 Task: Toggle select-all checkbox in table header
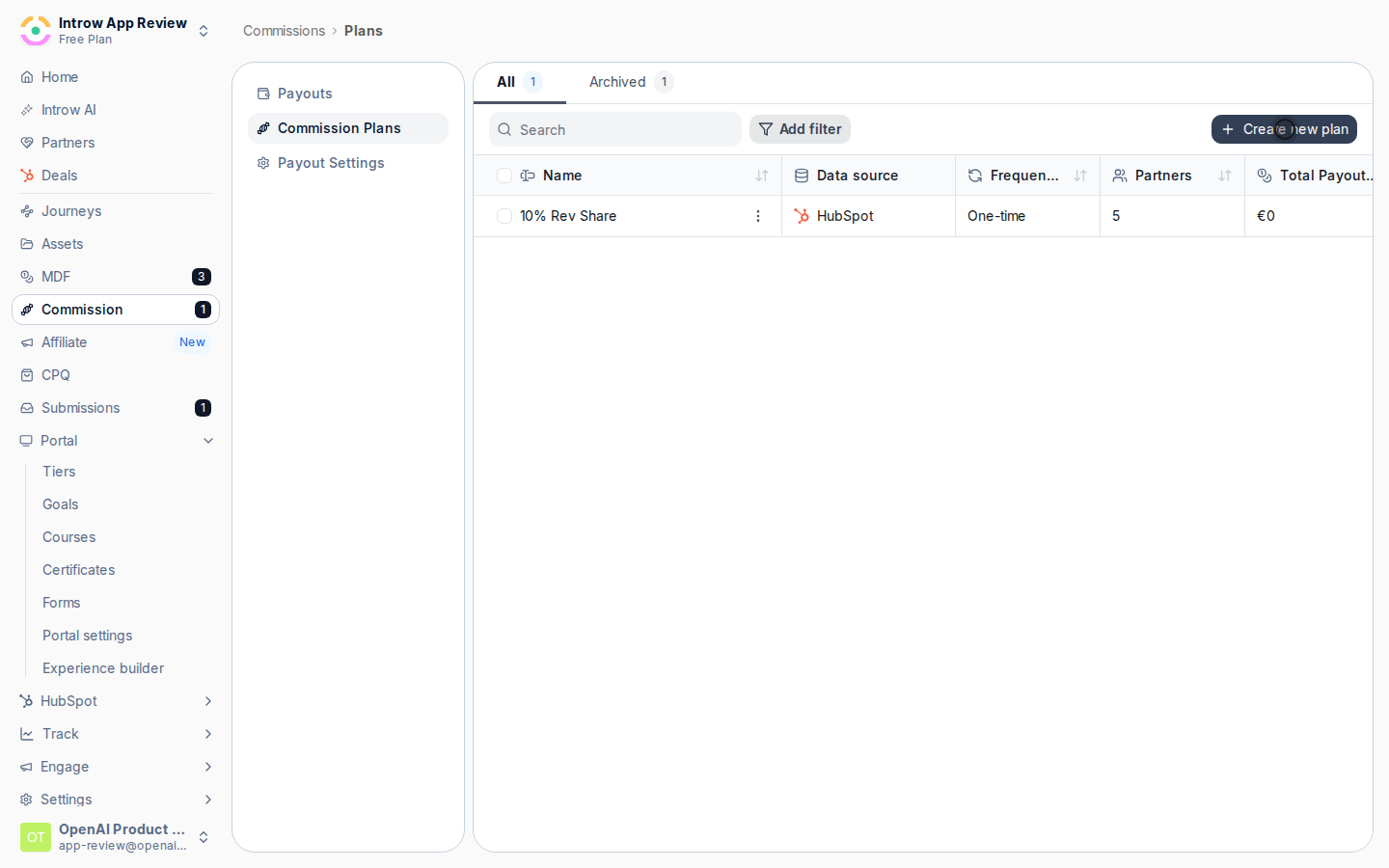point(504,176)
